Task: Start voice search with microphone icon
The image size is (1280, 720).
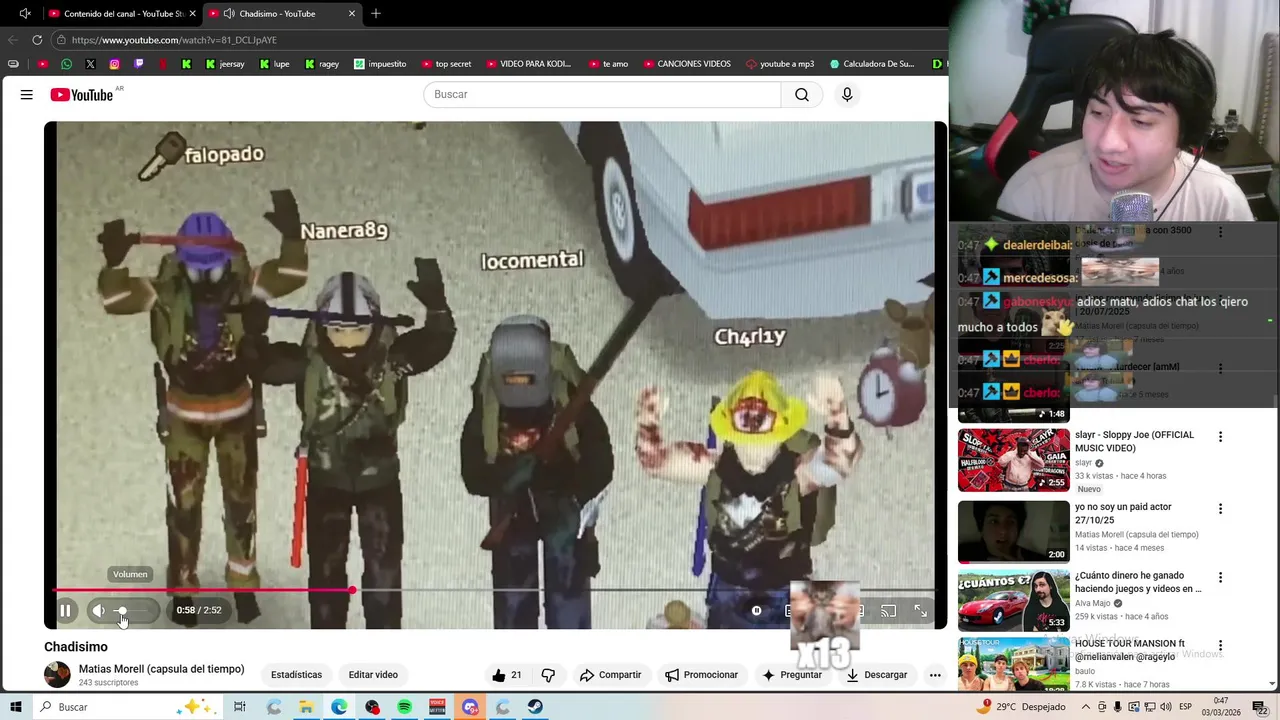Action: 847,94
